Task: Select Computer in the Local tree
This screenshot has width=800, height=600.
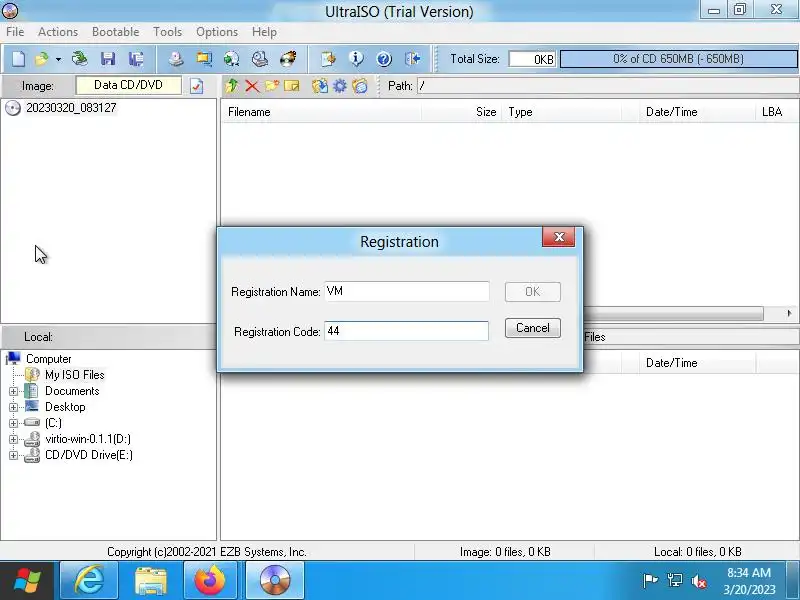Action: coord(48,359)
